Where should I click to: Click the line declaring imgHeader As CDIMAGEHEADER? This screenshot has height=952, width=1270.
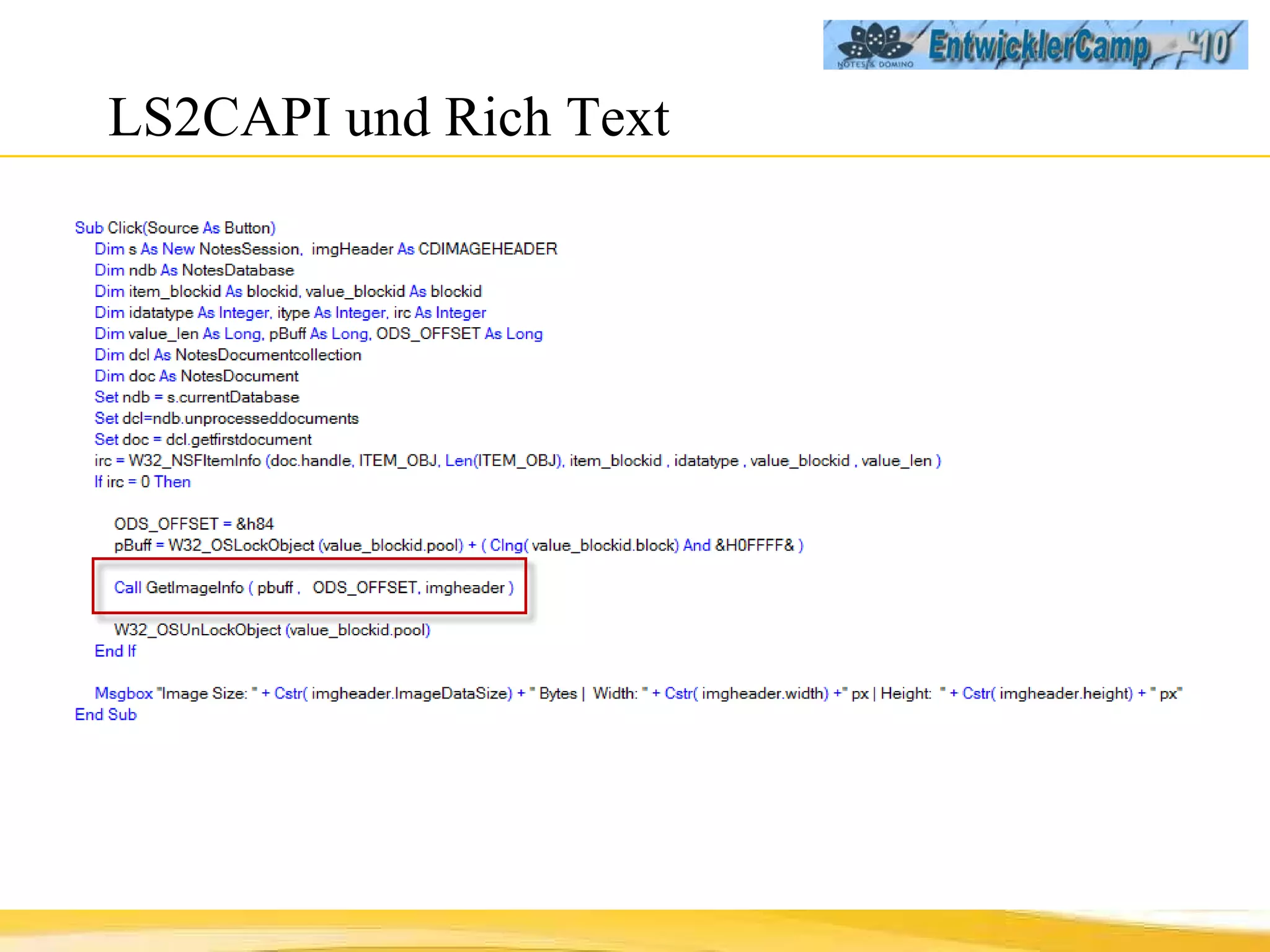[326, 249]
